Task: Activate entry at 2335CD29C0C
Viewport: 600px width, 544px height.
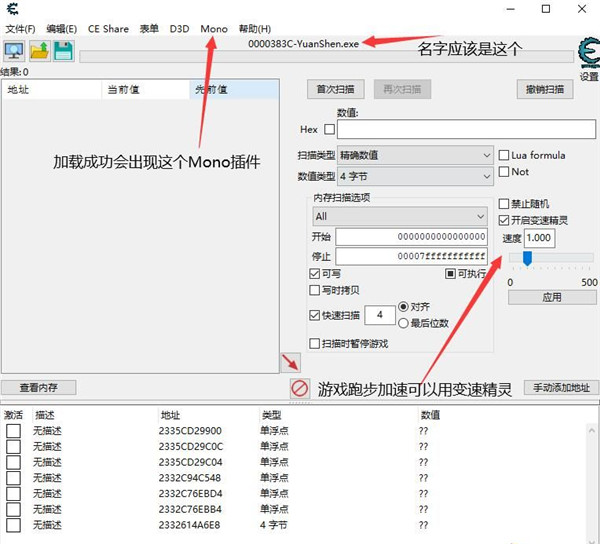Action: pos(13,446)
